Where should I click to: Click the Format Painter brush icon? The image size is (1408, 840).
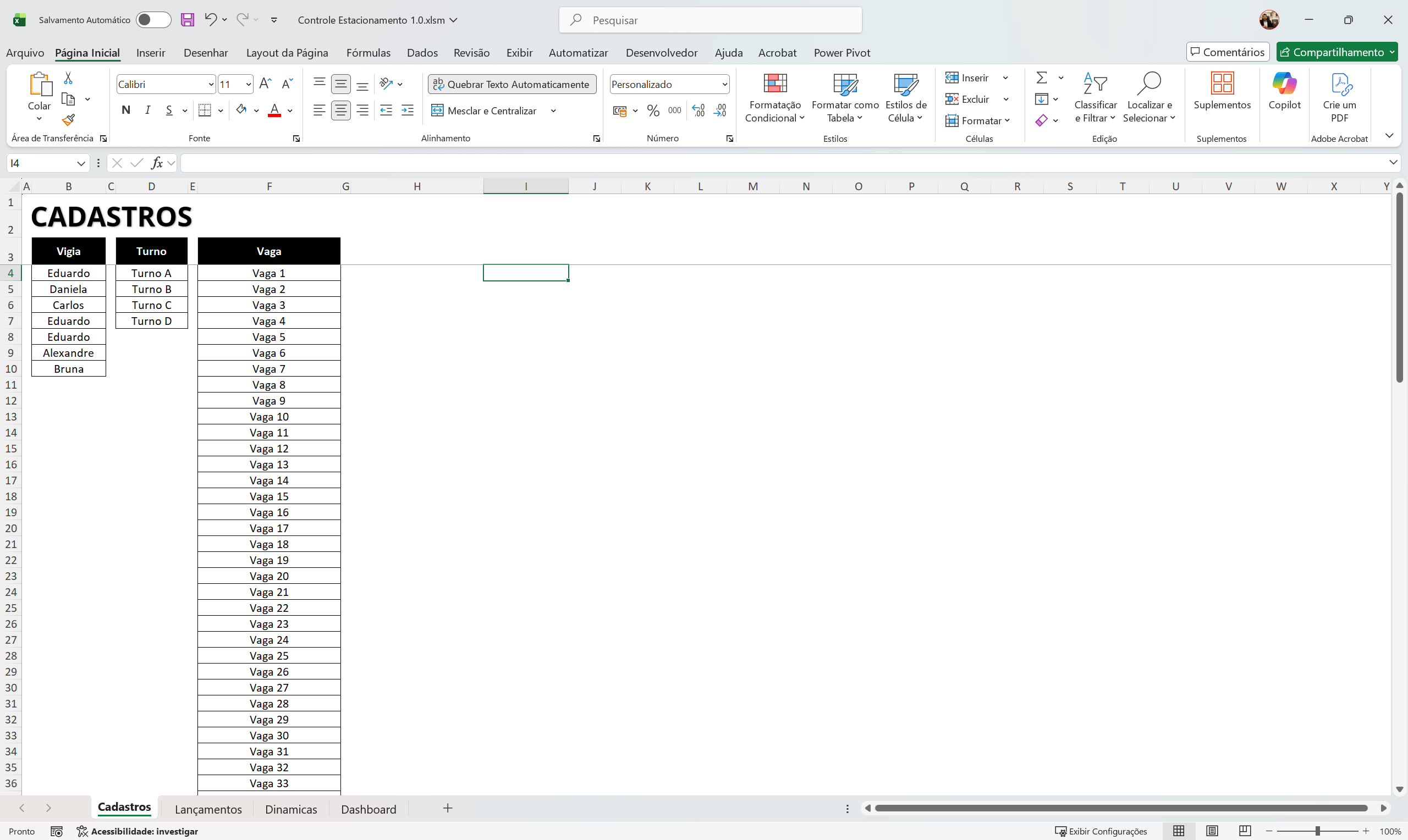coord(69,120)
